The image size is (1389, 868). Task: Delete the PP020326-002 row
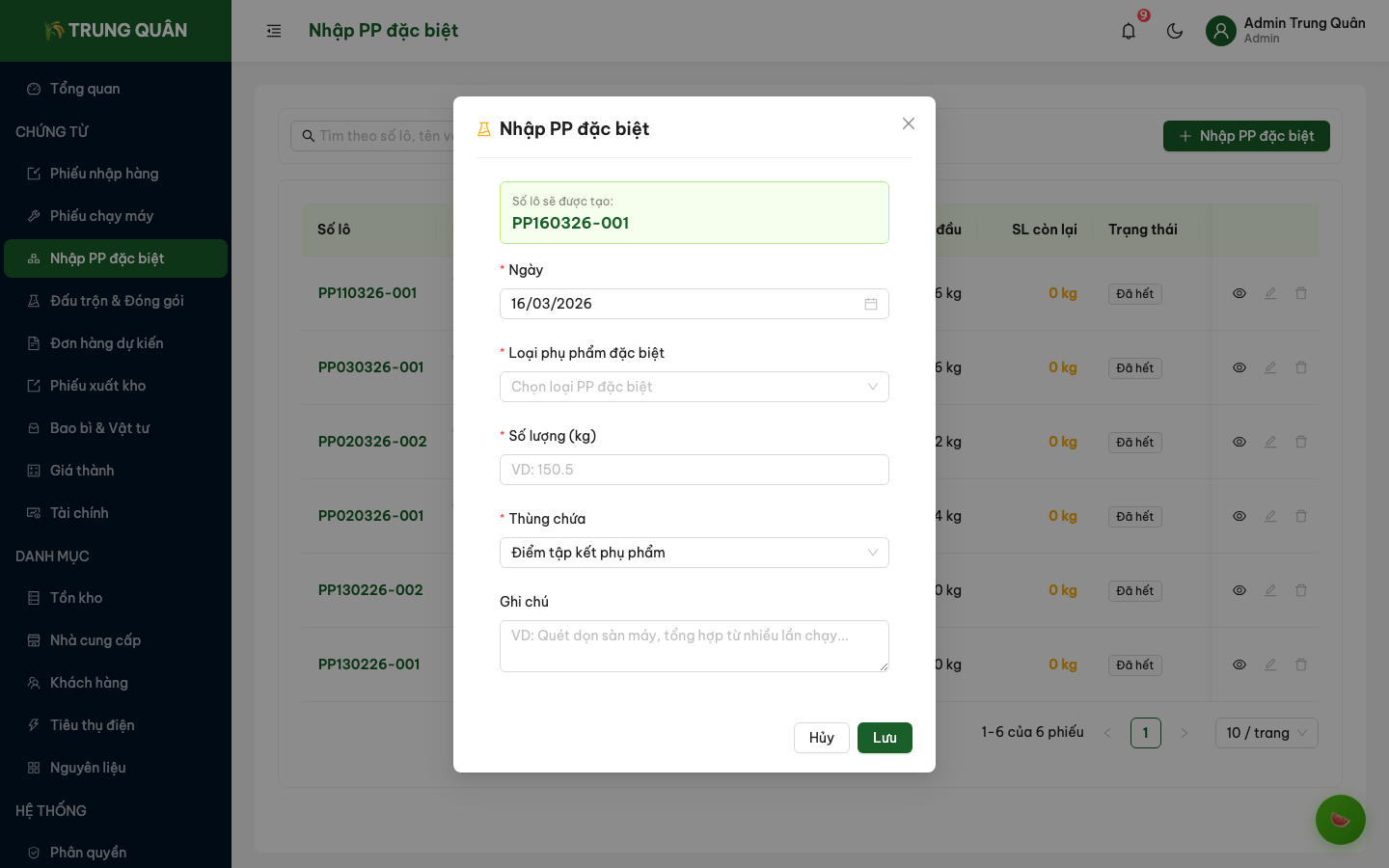tap(1301, 442)
